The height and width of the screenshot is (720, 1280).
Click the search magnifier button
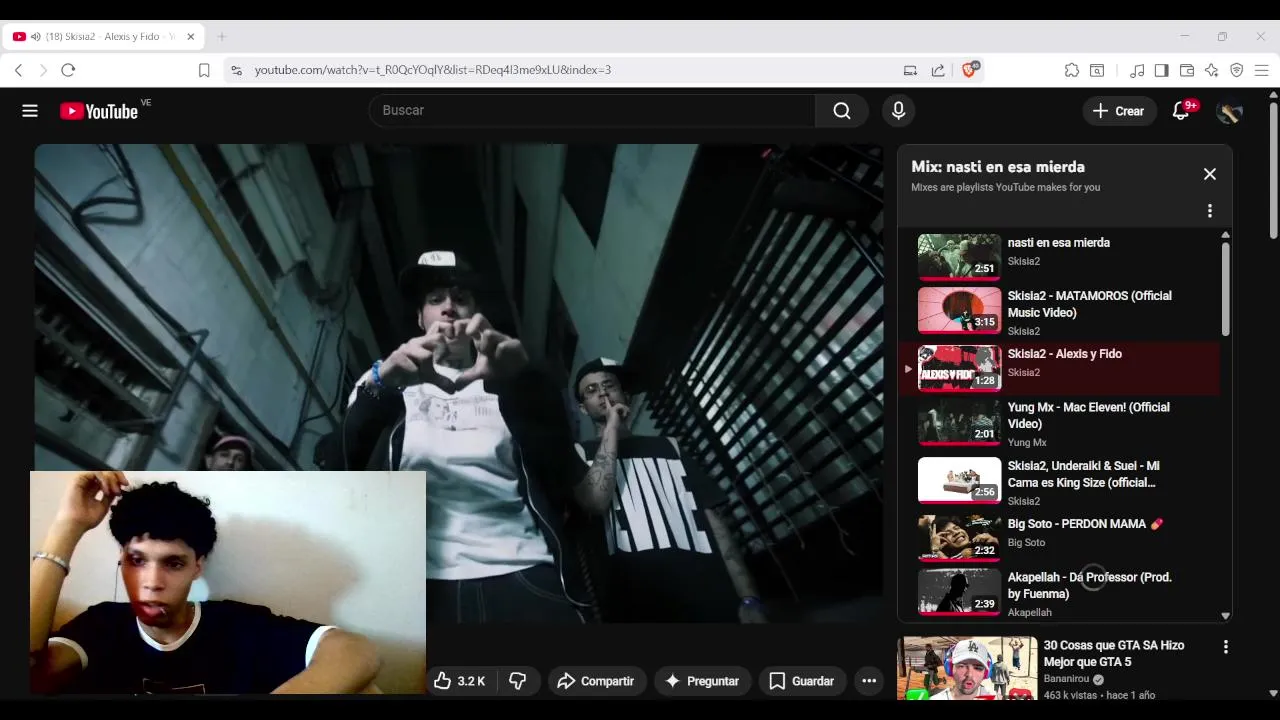(842, 111)
